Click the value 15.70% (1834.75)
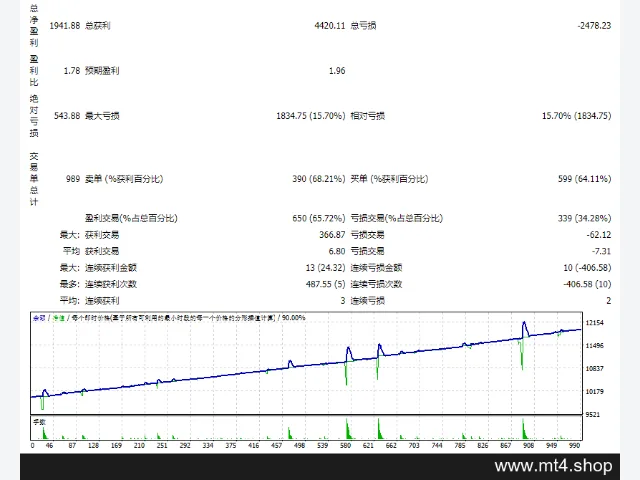This screenshot has width=640, height=480. (x=576, y=116)
